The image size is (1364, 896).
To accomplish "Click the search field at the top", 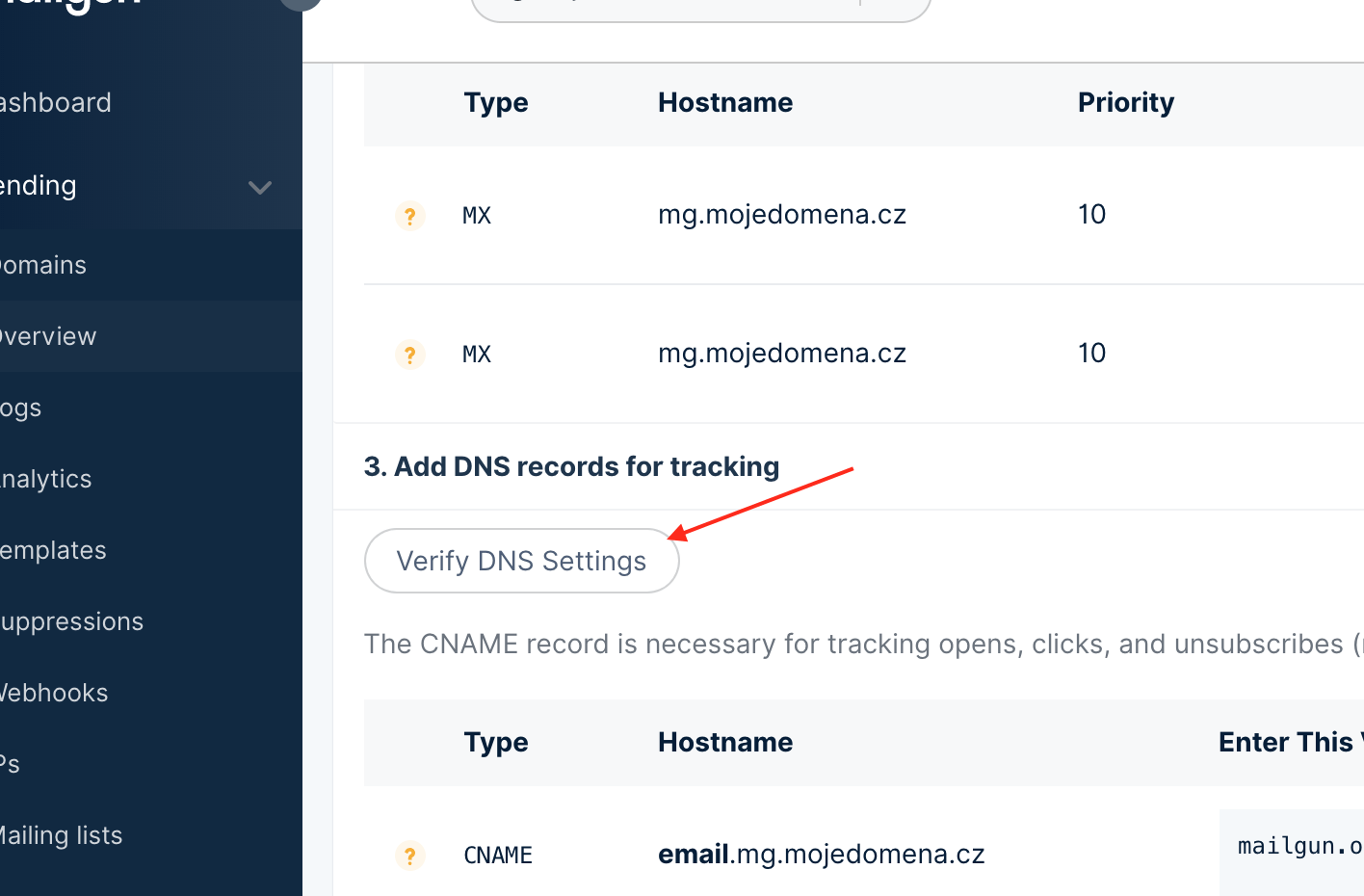I will (700, 8).
